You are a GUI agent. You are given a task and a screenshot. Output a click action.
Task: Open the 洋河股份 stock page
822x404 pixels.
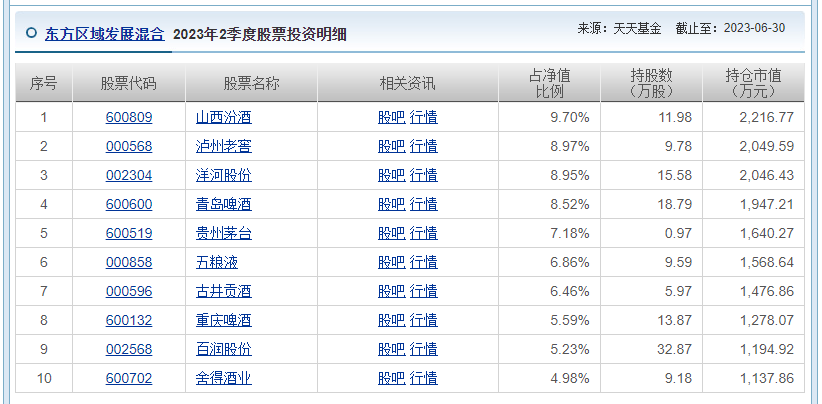(x=224, y=175)
